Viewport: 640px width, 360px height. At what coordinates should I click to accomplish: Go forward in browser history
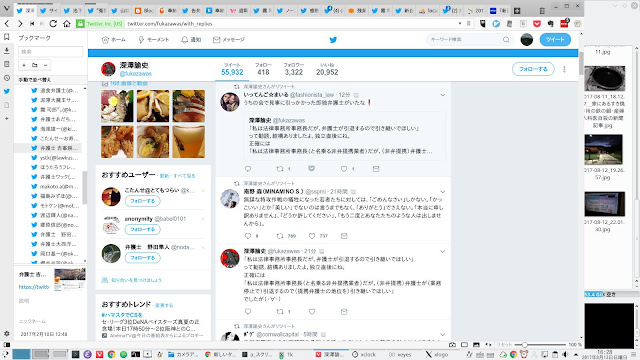(x=20, y=24)
